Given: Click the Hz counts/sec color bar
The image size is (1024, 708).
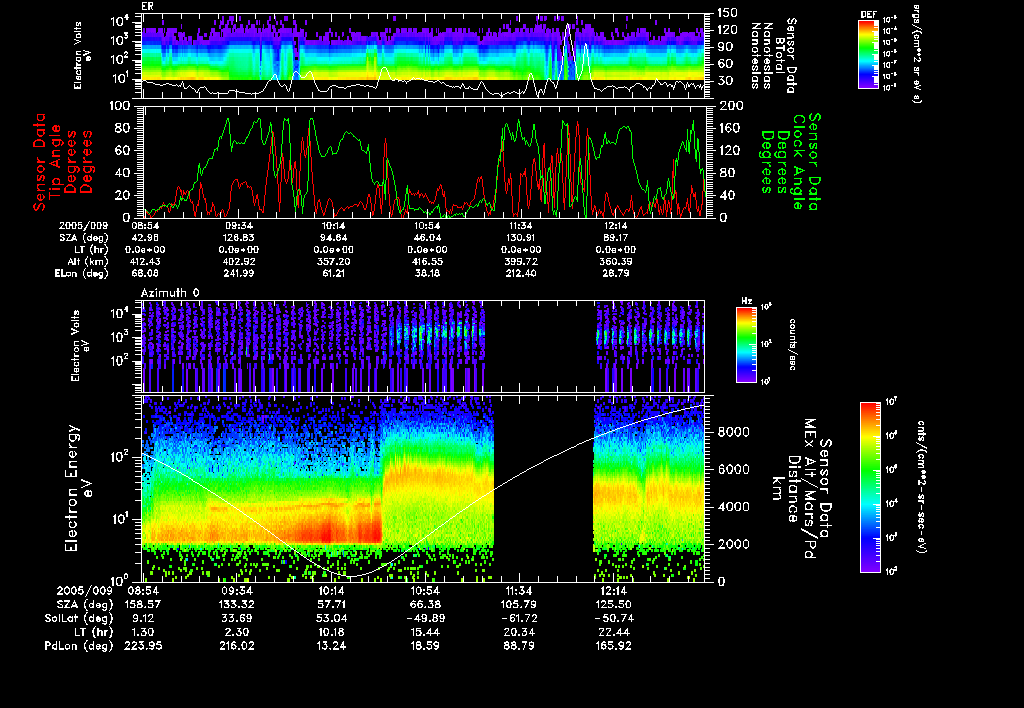Looking at the screenshot, I should pyautogui.click(x=746, y=344).
